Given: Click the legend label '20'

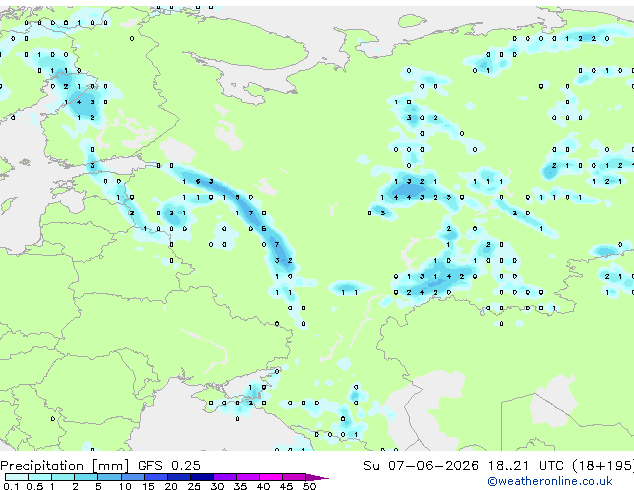Looking at the screenshot, I should (x=171, y=486).
